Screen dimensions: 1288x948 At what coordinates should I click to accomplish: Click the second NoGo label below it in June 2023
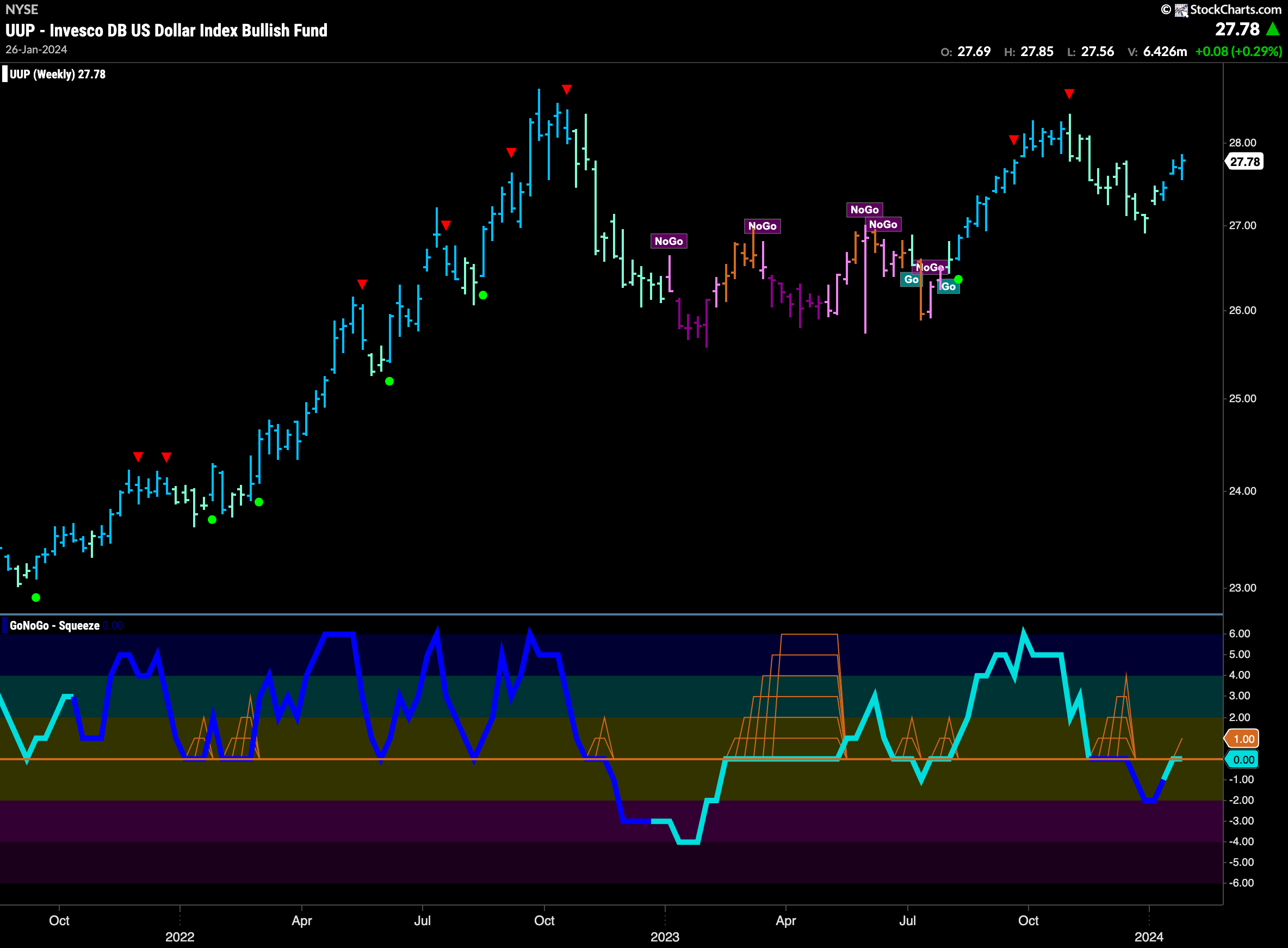click(883, 224)
